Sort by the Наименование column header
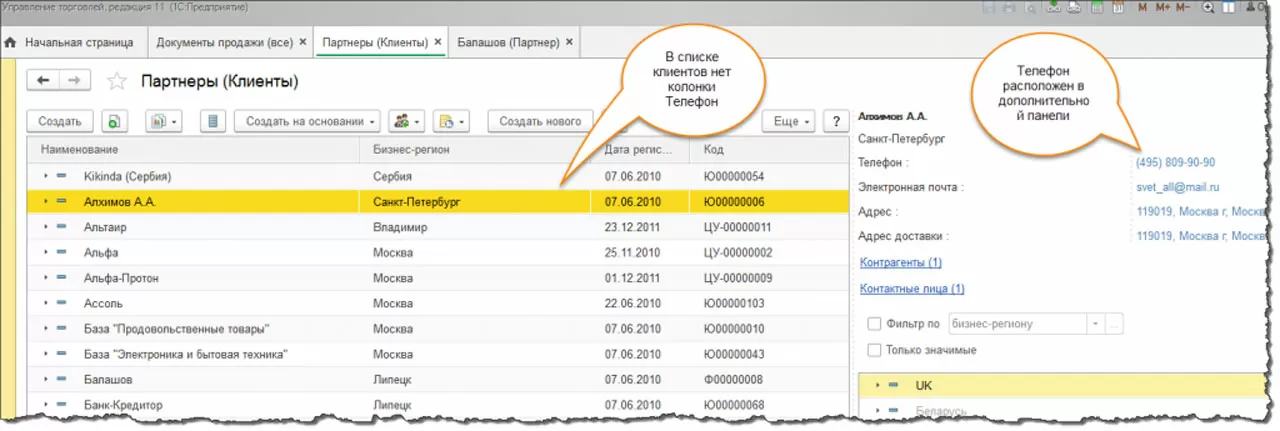This screenshot has height=431, width=1280. click(194, 150)
